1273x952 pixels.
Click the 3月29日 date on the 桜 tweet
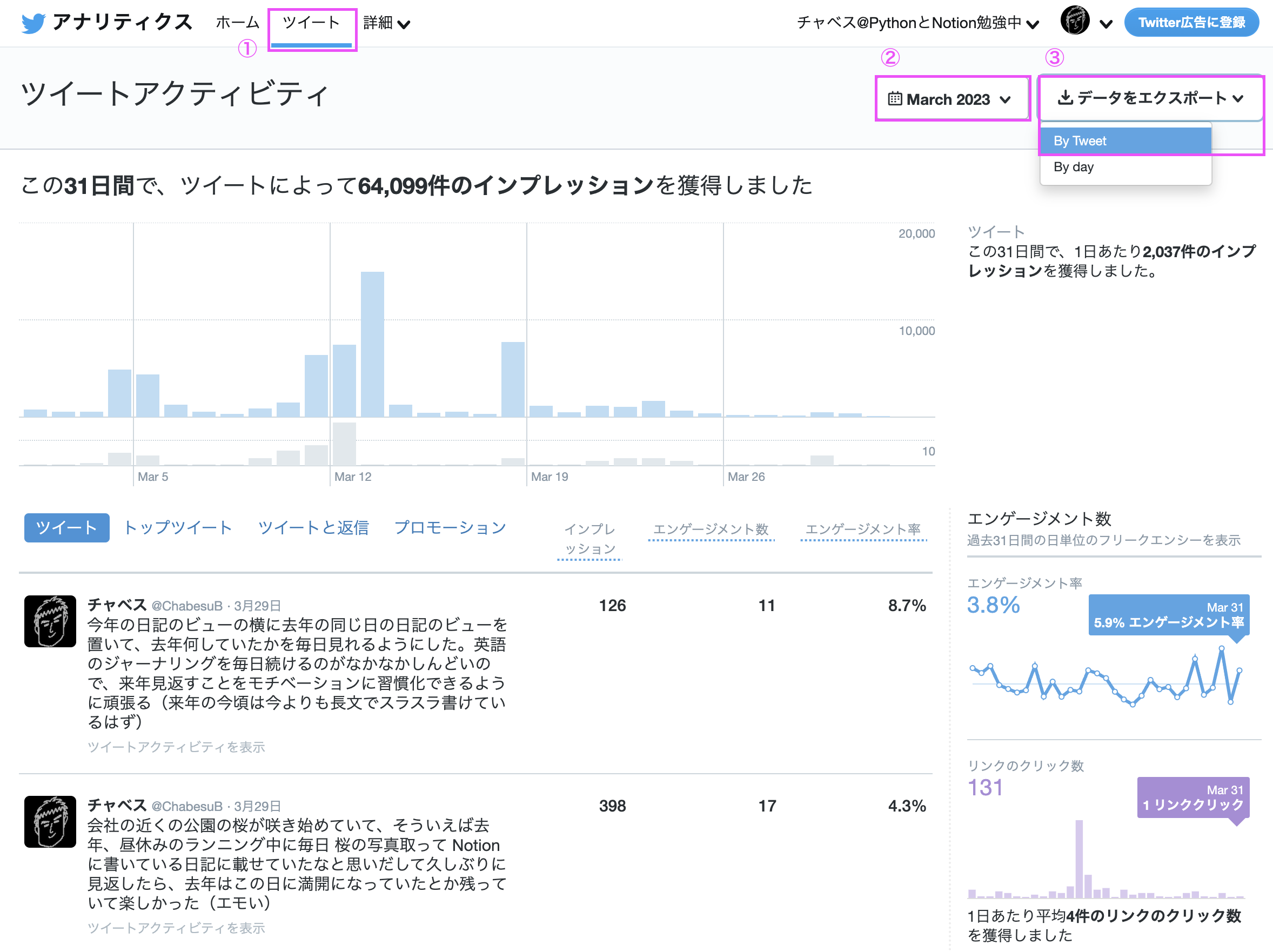coord(257,806)
